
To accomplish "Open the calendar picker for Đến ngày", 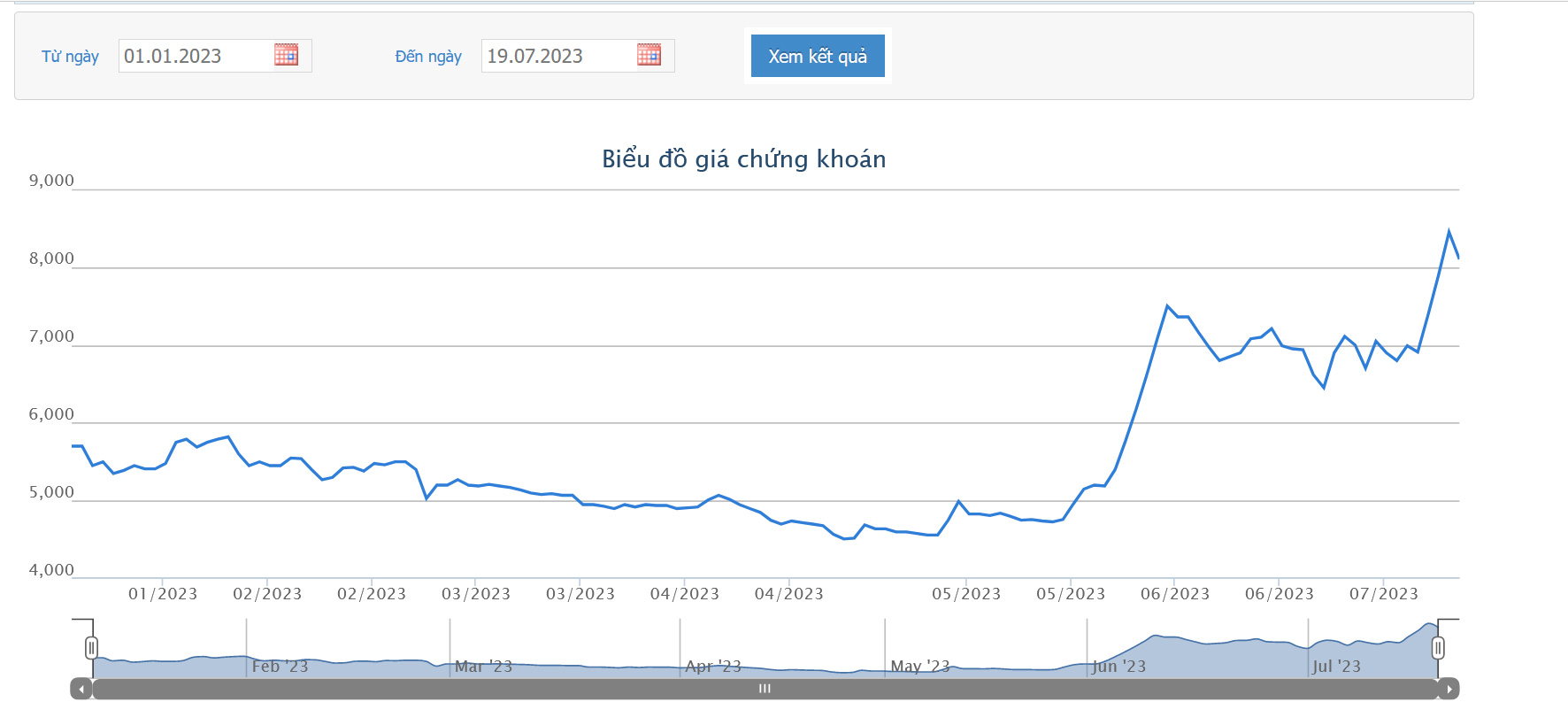I will [x=649, y=56].
